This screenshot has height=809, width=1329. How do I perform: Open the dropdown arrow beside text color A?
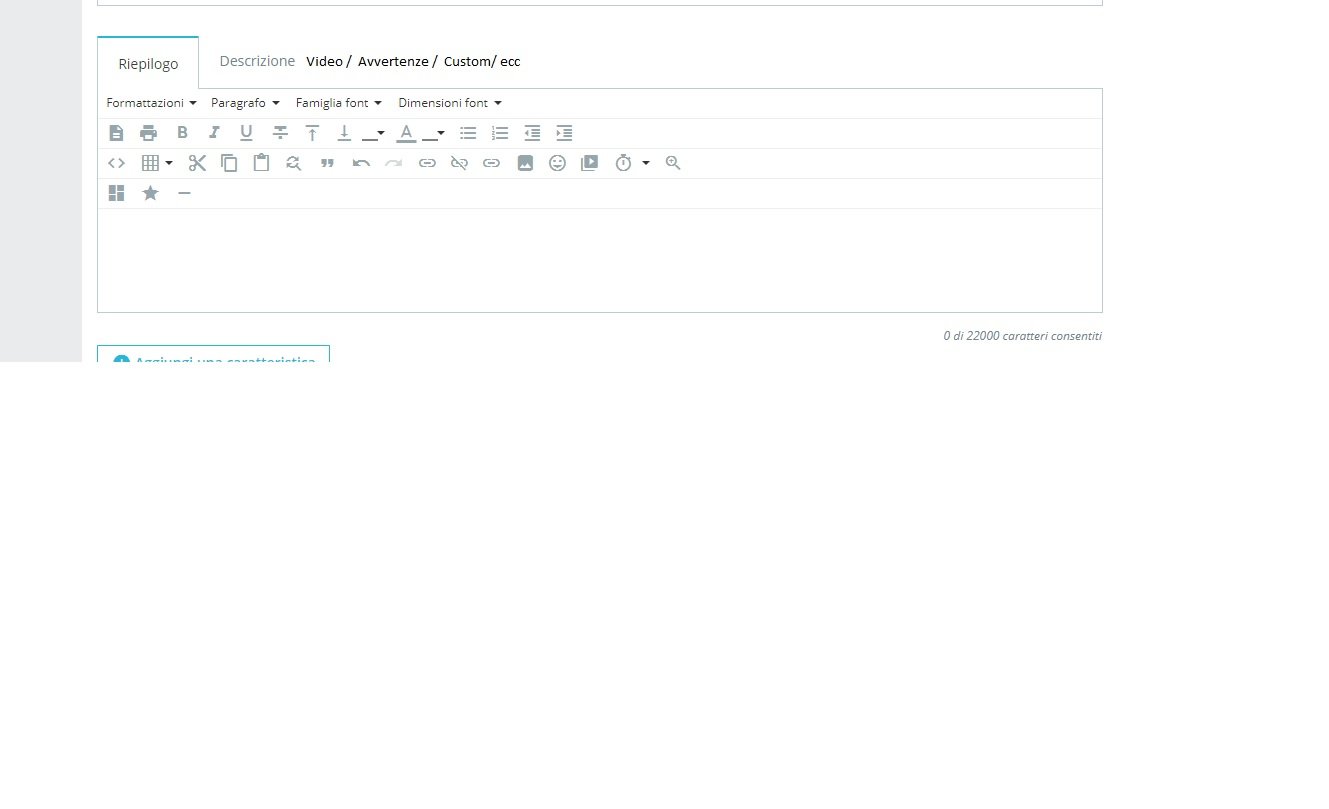pos(441,133)
